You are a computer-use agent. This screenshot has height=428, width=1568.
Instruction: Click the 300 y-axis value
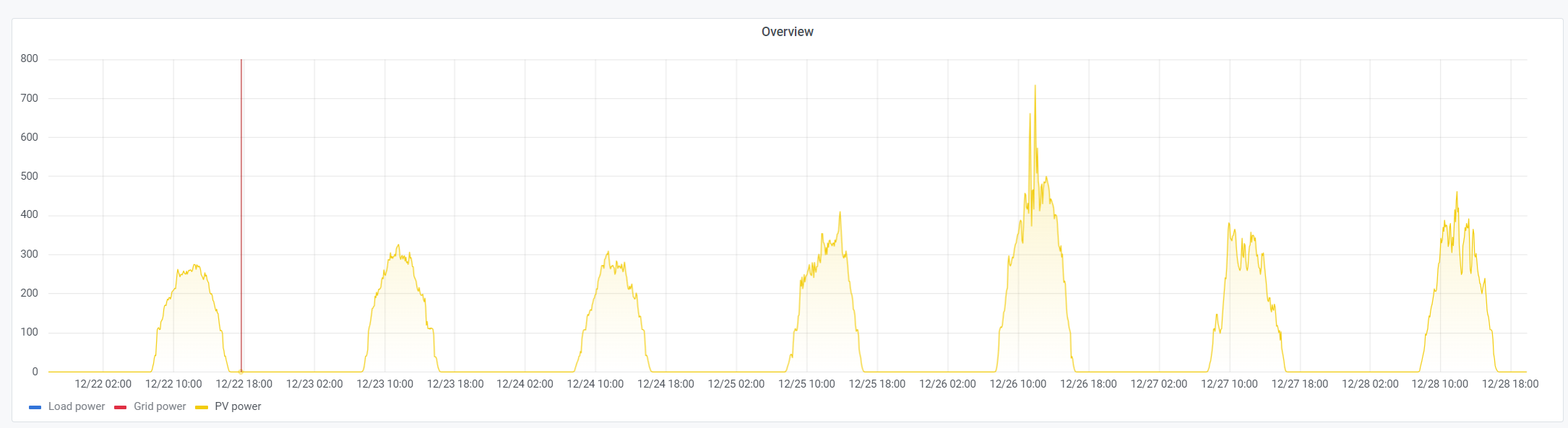pyautogui.click(x=30, y=254)
